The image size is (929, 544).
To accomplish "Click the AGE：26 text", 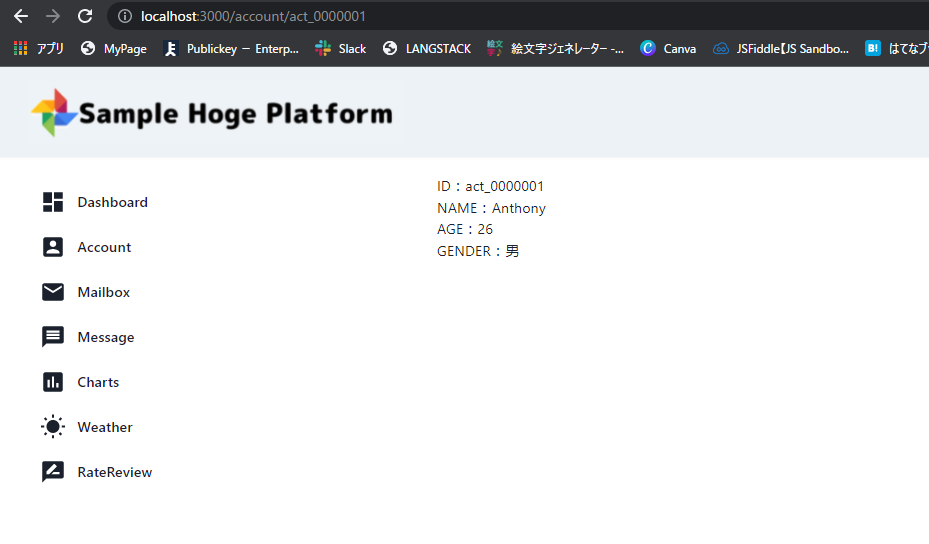I will [x=465, y=229].
